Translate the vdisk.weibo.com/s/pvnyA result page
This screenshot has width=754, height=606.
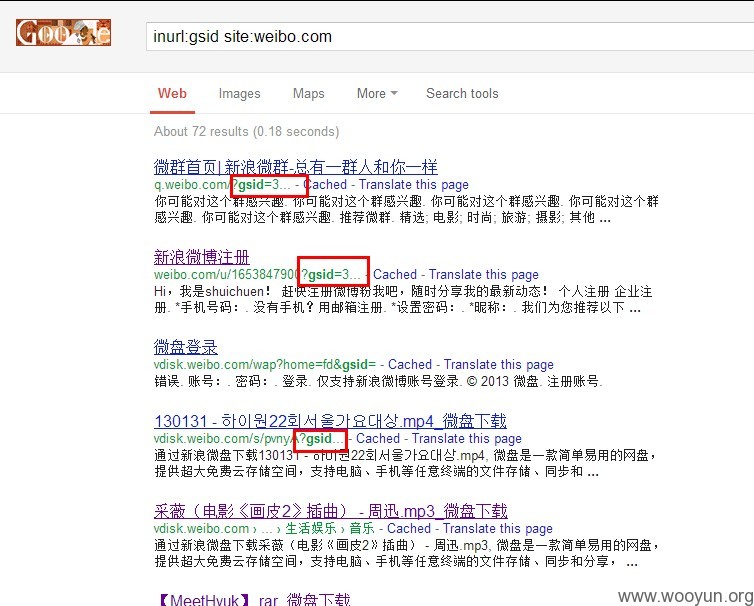point(466,439)
